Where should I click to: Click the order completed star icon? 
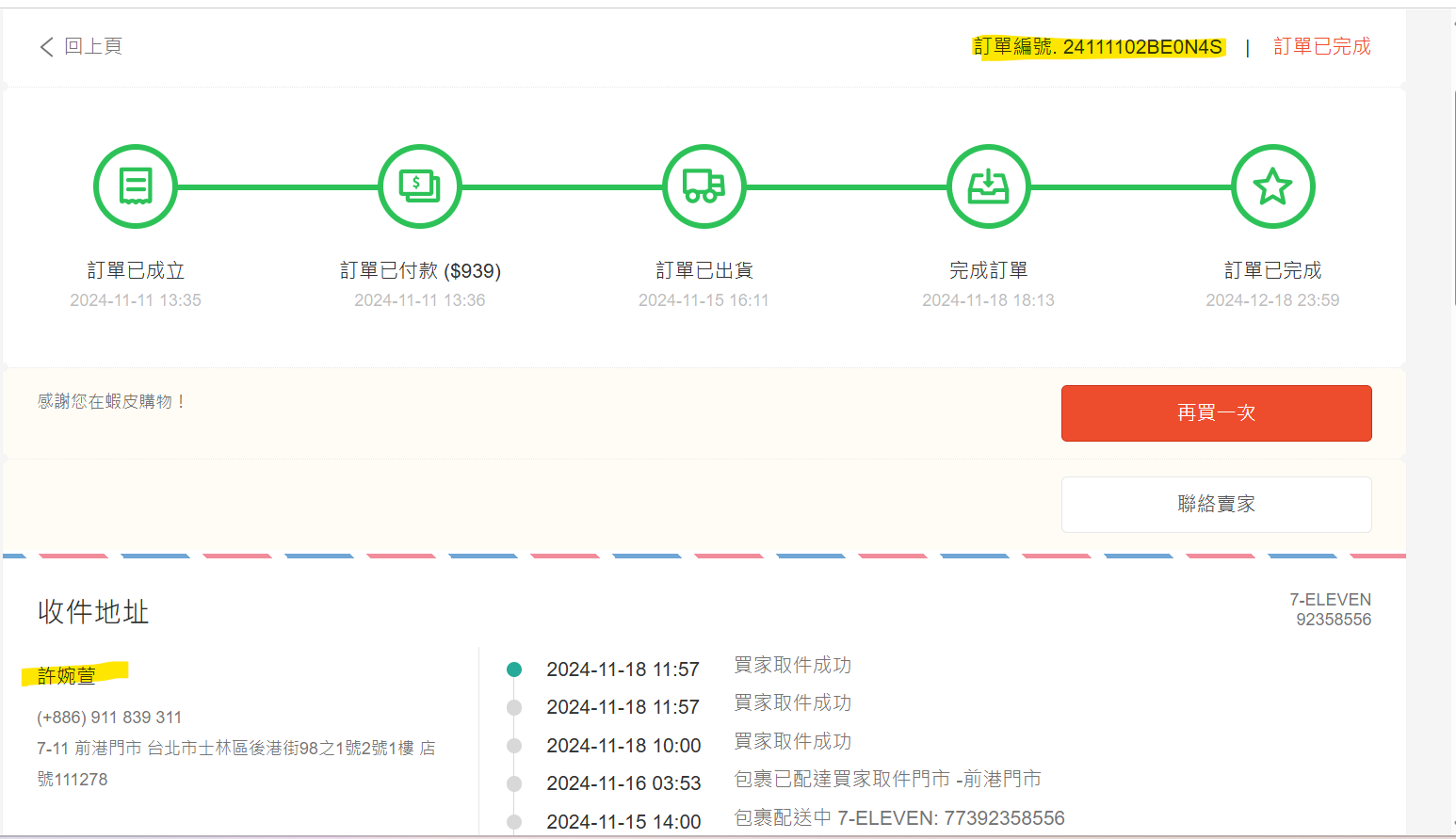coord(1272,186)
